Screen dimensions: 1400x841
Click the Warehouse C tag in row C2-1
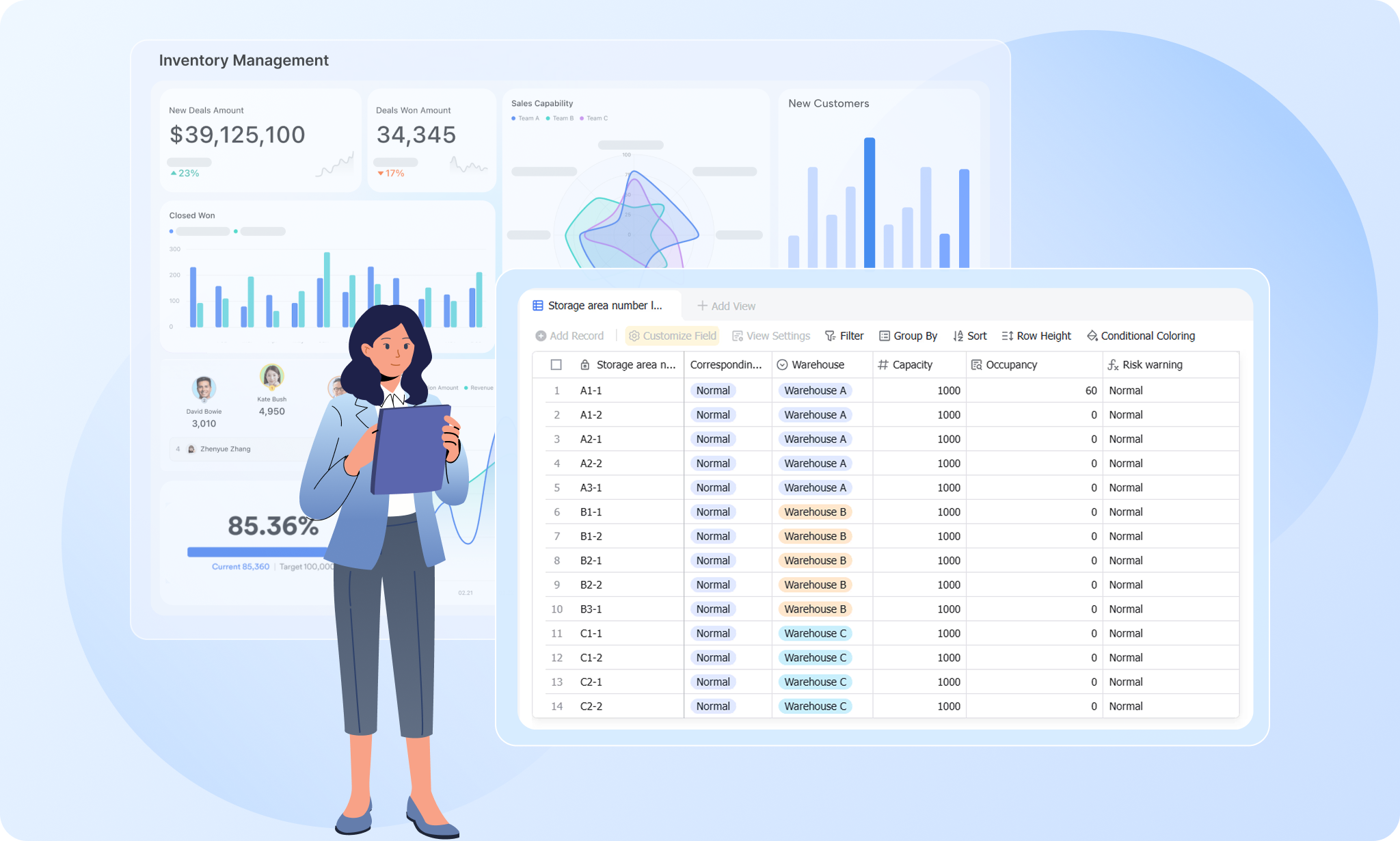click(815, 682)
